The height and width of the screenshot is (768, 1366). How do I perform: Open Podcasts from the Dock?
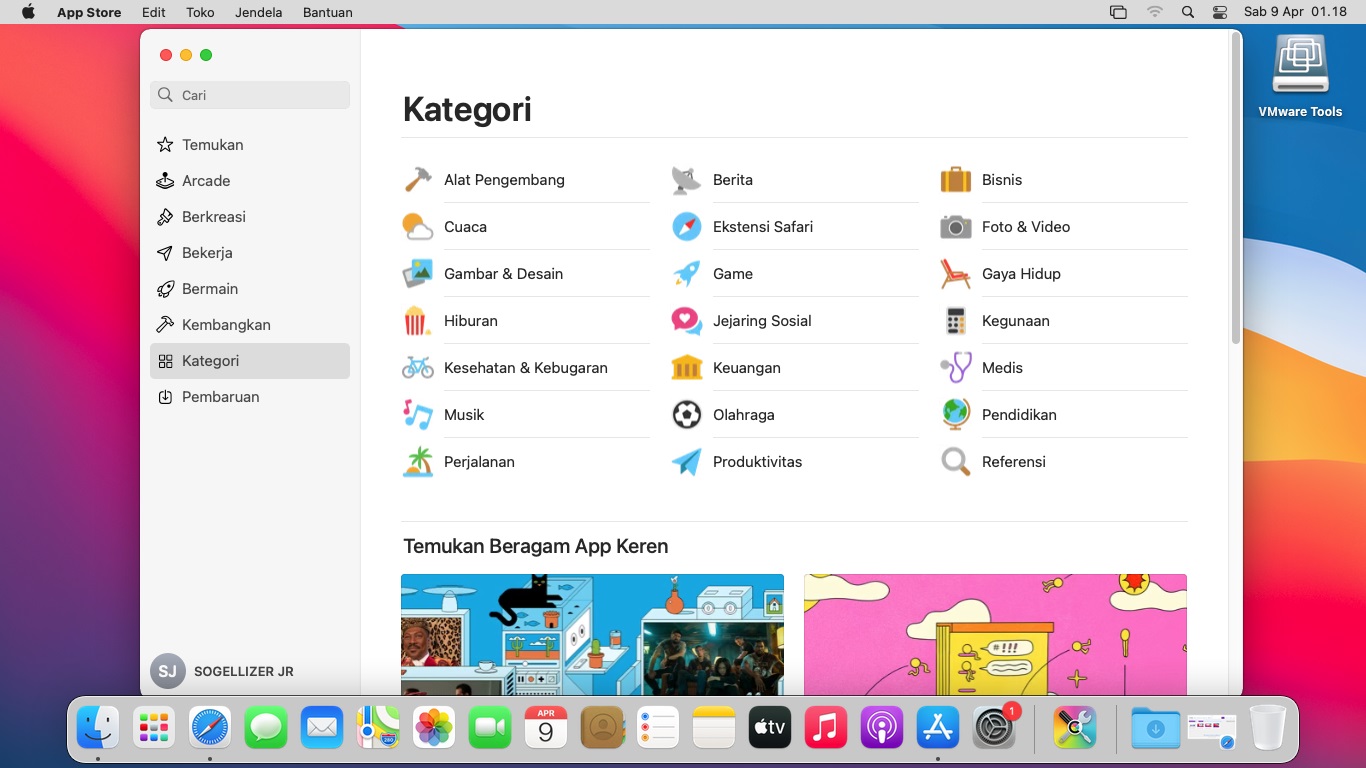(x=882, y=728)
